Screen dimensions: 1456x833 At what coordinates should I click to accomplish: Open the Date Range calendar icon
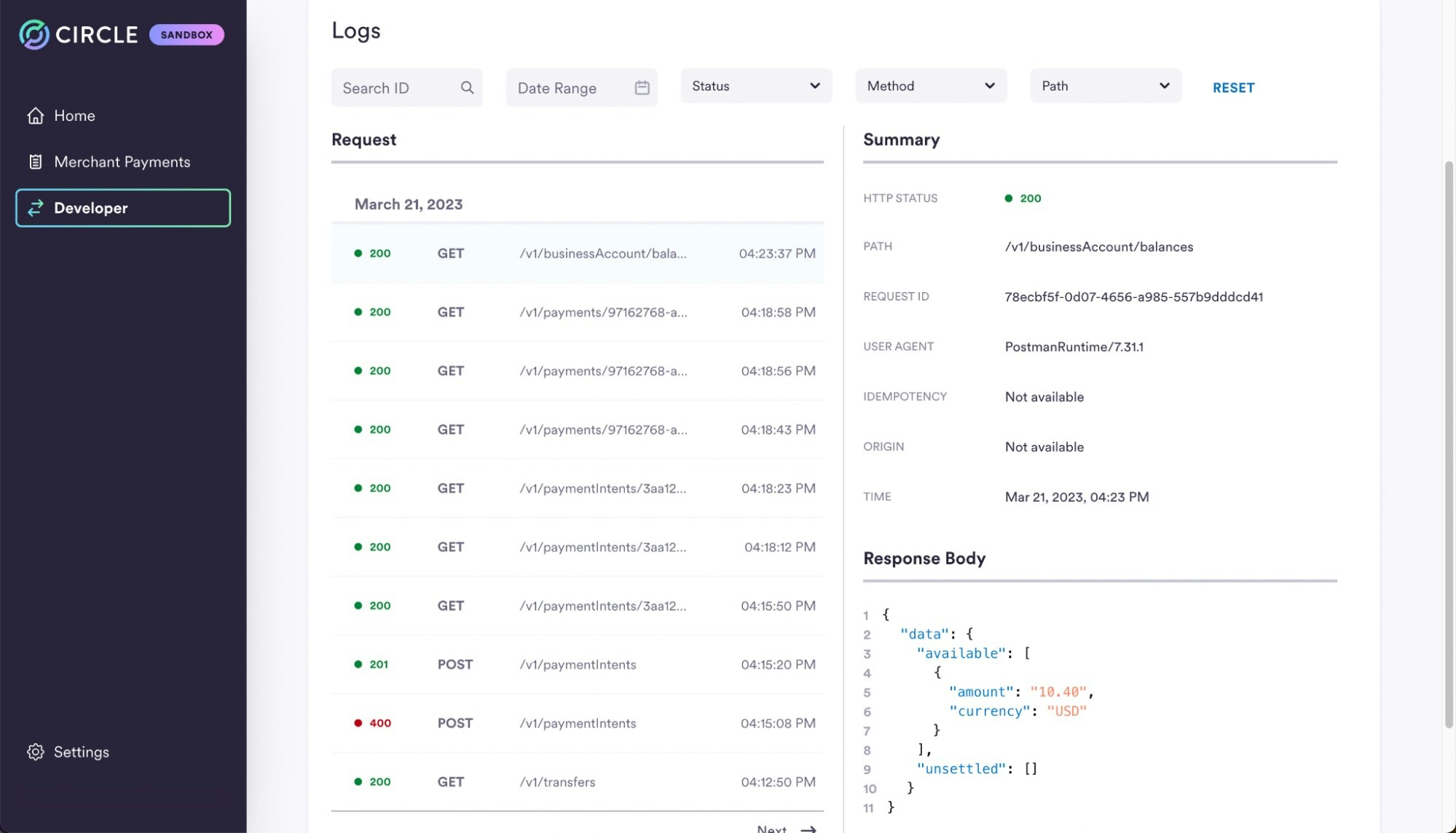[642, 87]
